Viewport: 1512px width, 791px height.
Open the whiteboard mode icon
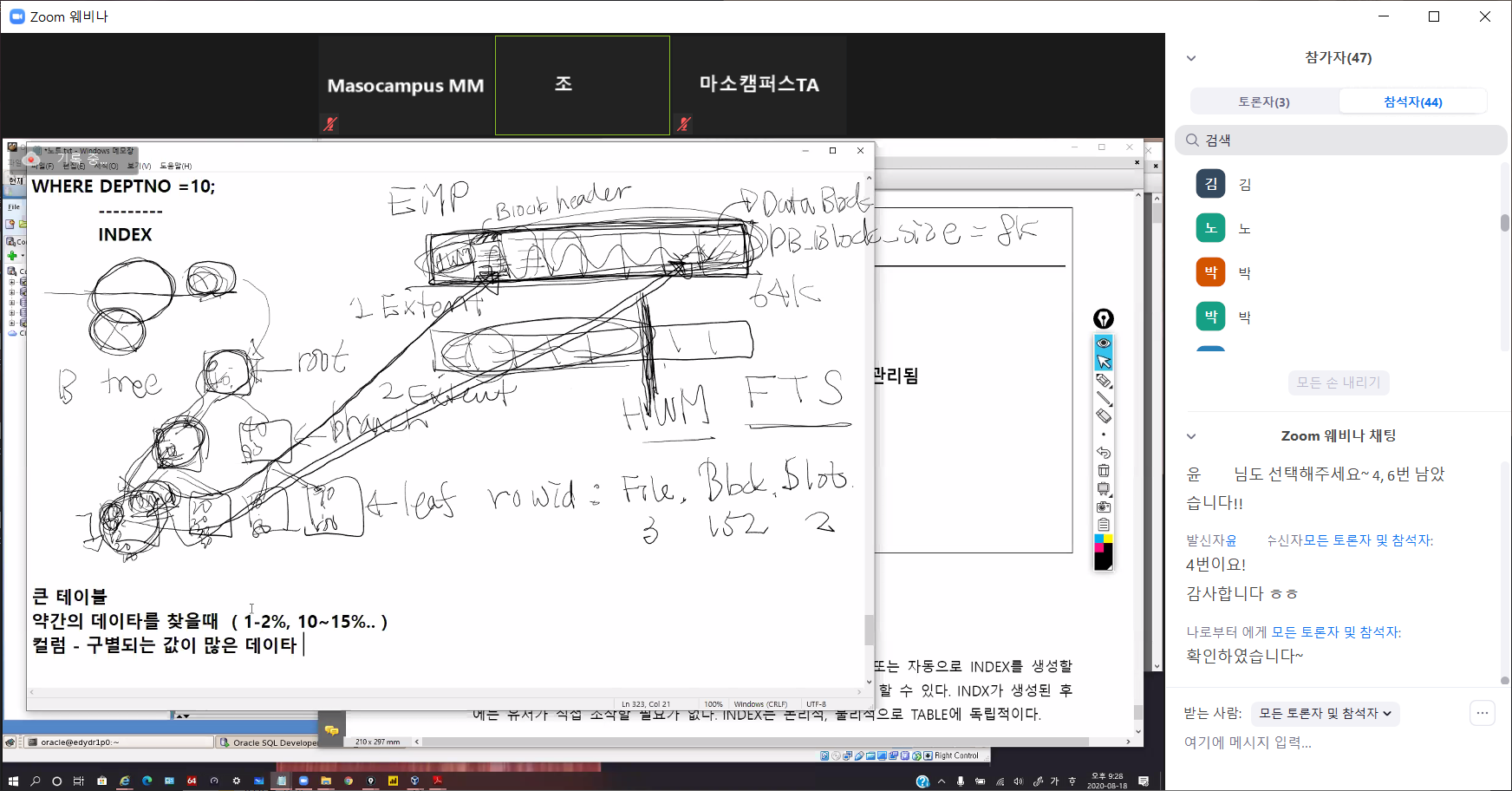tap(1103, 489)
